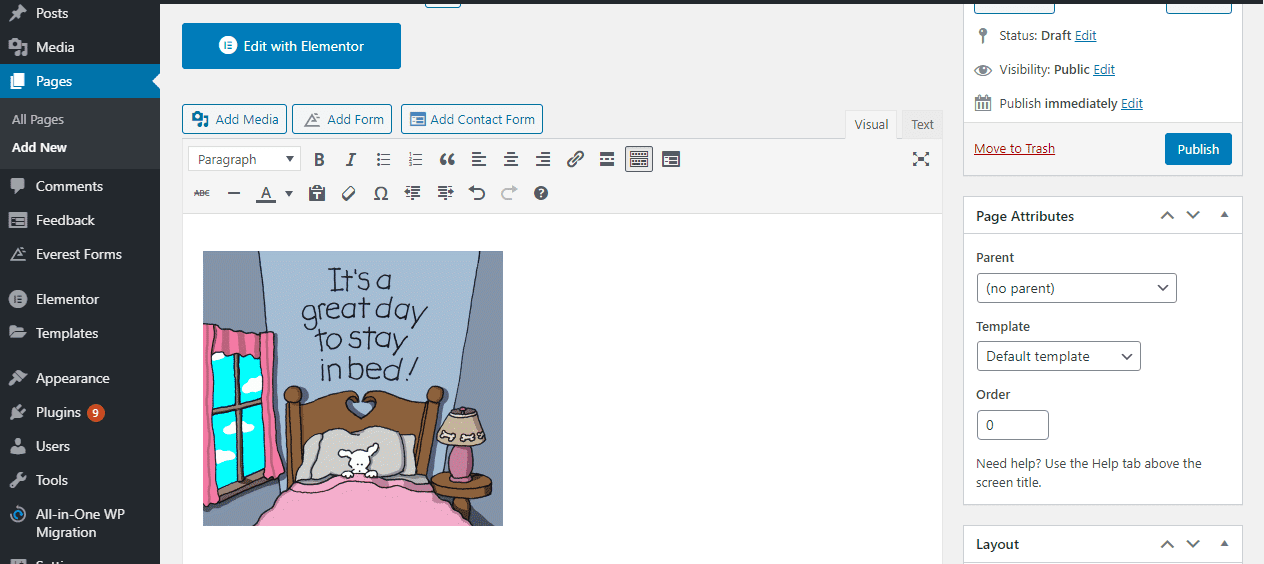Open Feedback in the sidebar
The image size is (1264, 564).
tap(80, 220)
